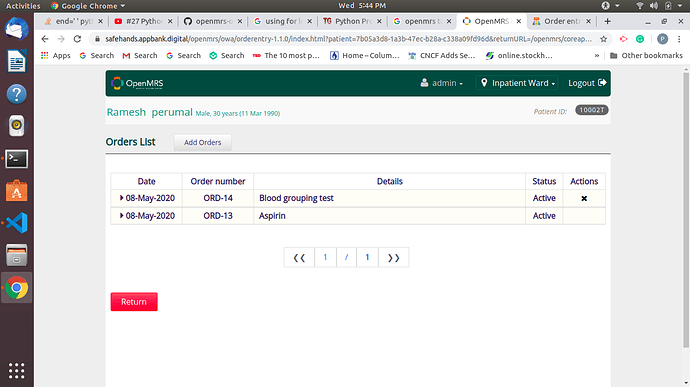Screen dimensions: 690x387
Task: Click current page number field in pagination
Action: click(325, 258)
